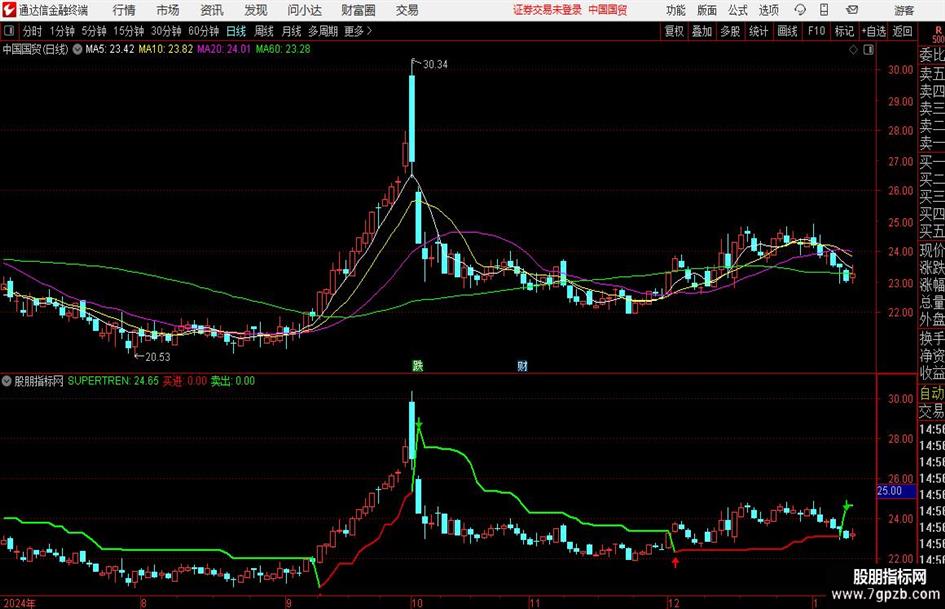Click the 多股 multi-stock button
This screenshot has width=945, height=609.
click(730, 31)
